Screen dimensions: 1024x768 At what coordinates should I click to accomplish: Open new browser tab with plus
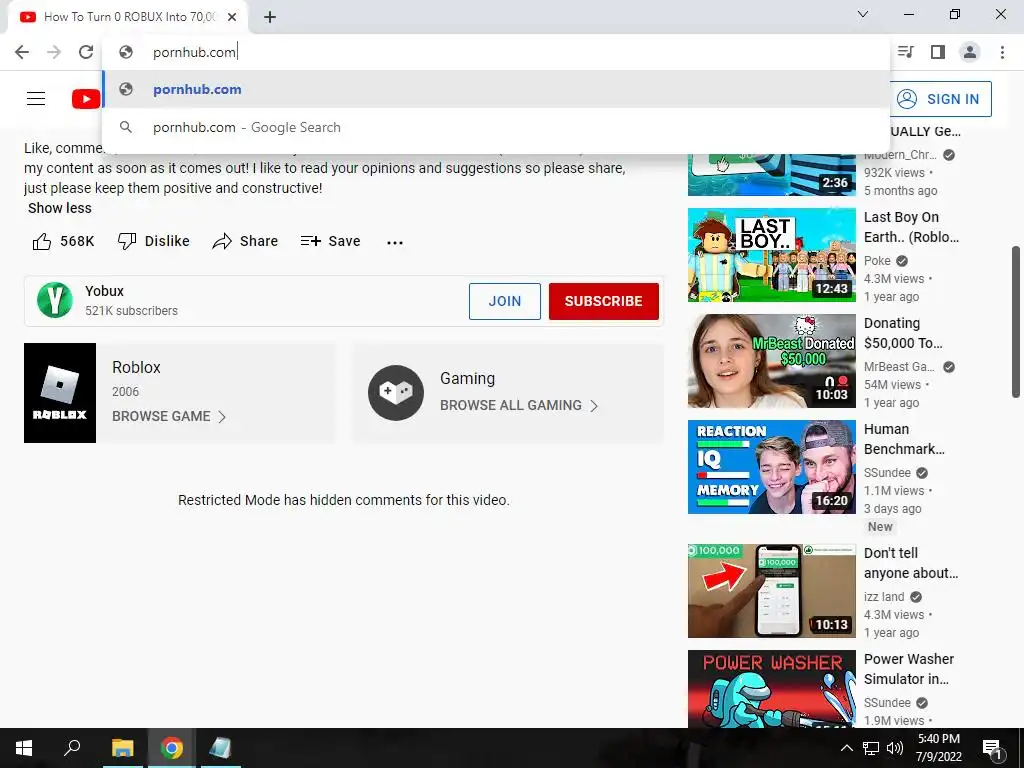[x=270, y=17]
